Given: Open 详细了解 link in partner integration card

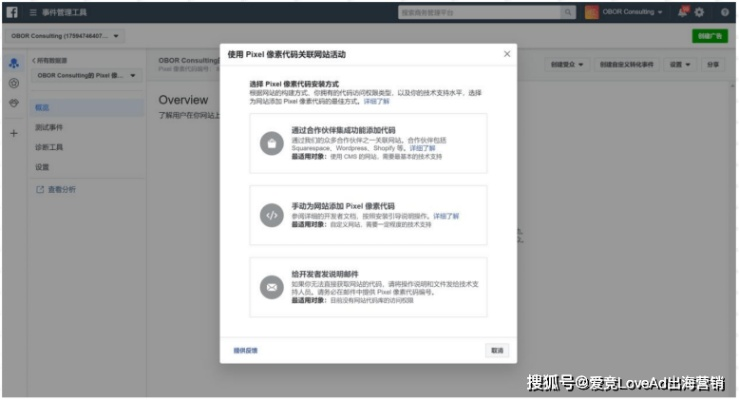Looking at the screenshot, I should click(x=422, y=148).
